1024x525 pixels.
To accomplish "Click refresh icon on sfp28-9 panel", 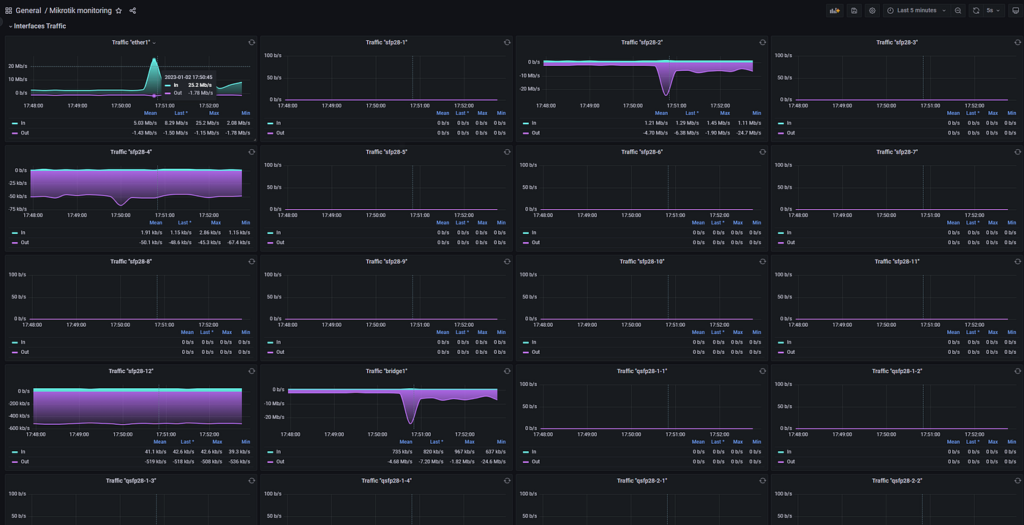I will coord(507,262).
